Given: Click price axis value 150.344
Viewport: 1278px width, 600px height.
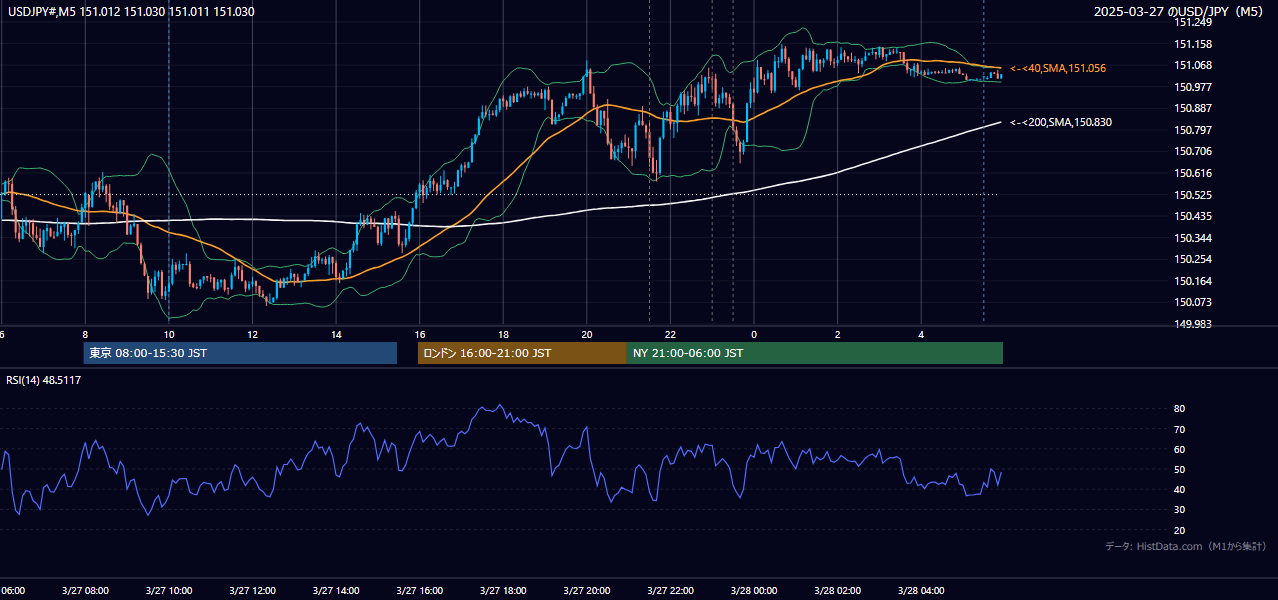Looking at the screenshot, I should (x=1192, y=238).
